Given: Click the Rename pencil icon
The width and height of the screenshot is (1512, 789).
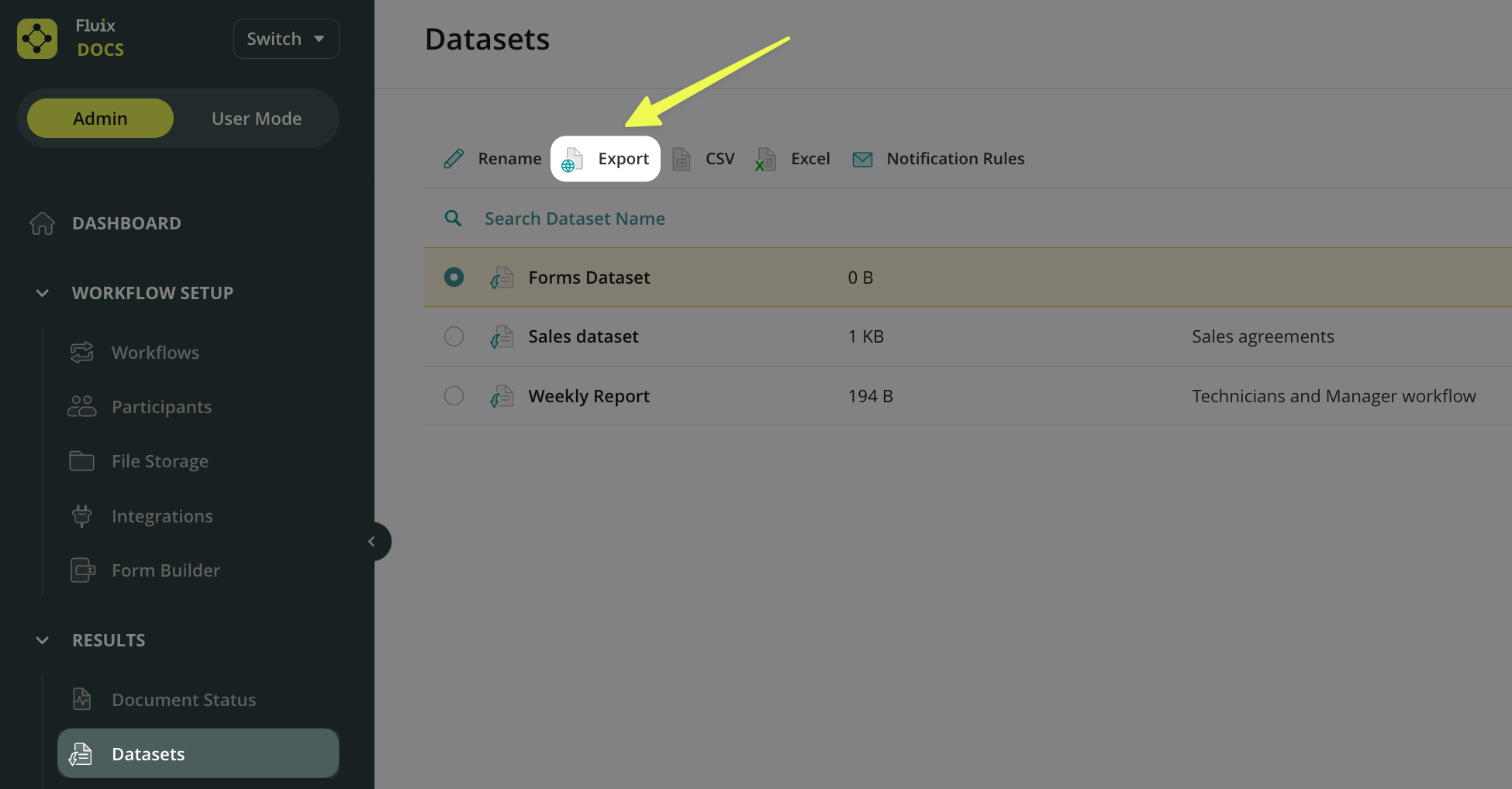Looking at the screenshot, I should (x=454, y=159).
